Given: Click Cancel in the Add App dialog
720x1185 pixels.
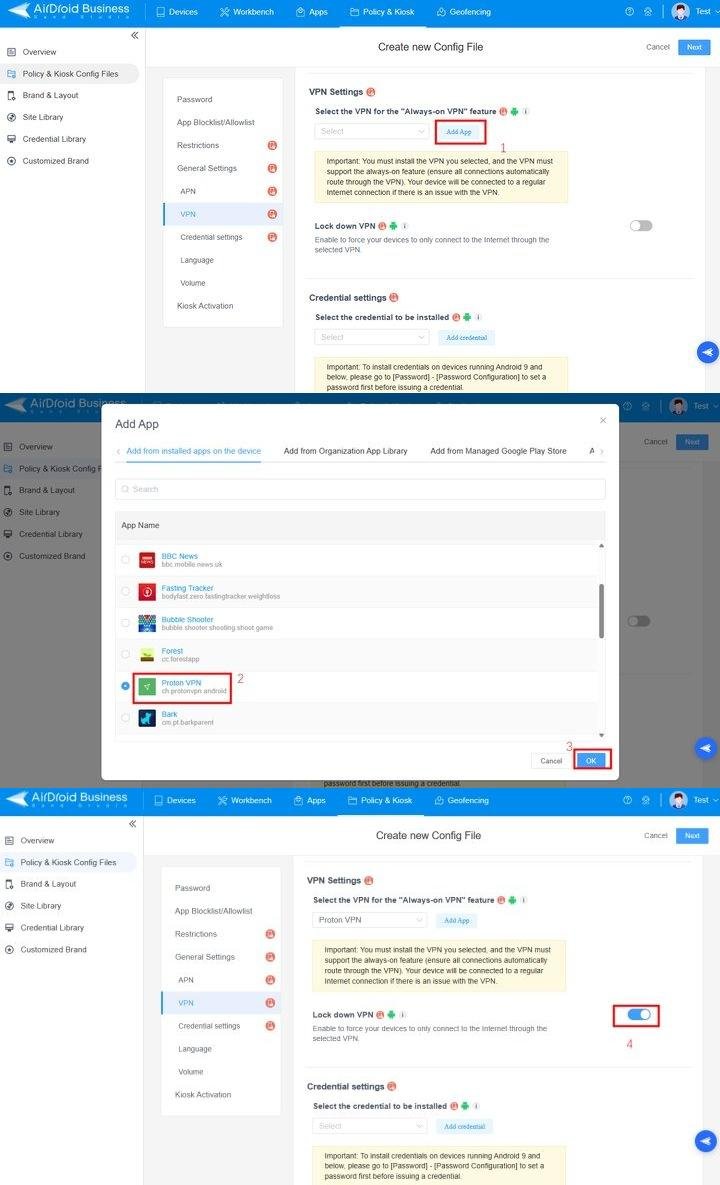Looking at the screenshot, I should tap(551, 761).
